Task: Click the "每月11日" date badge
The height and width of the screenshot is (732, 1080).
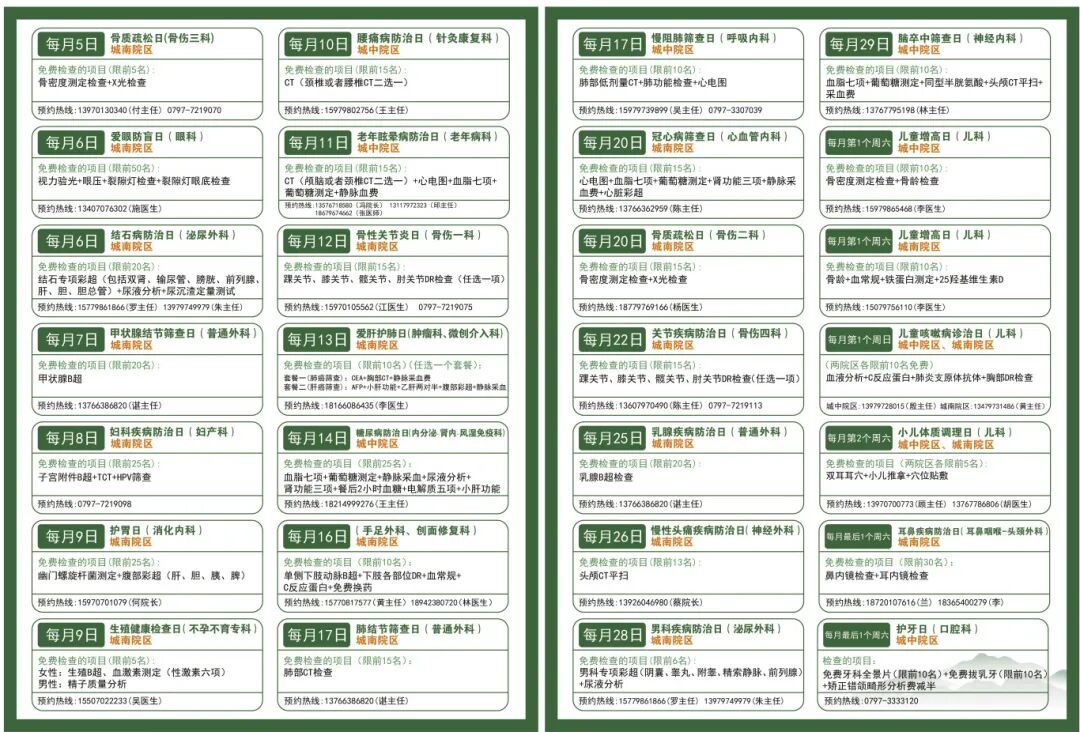Action: (x=317, y=143)
